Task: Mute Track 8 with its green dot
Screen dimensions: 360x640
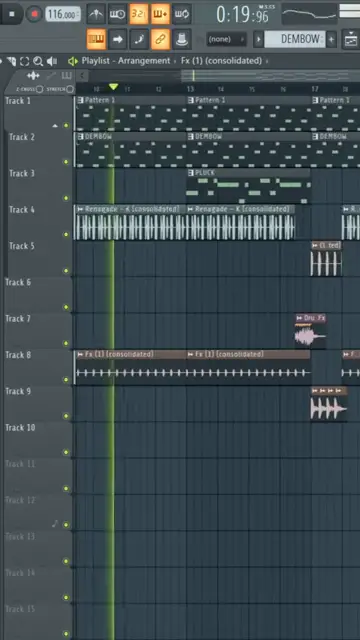Action: click(66, 380)
